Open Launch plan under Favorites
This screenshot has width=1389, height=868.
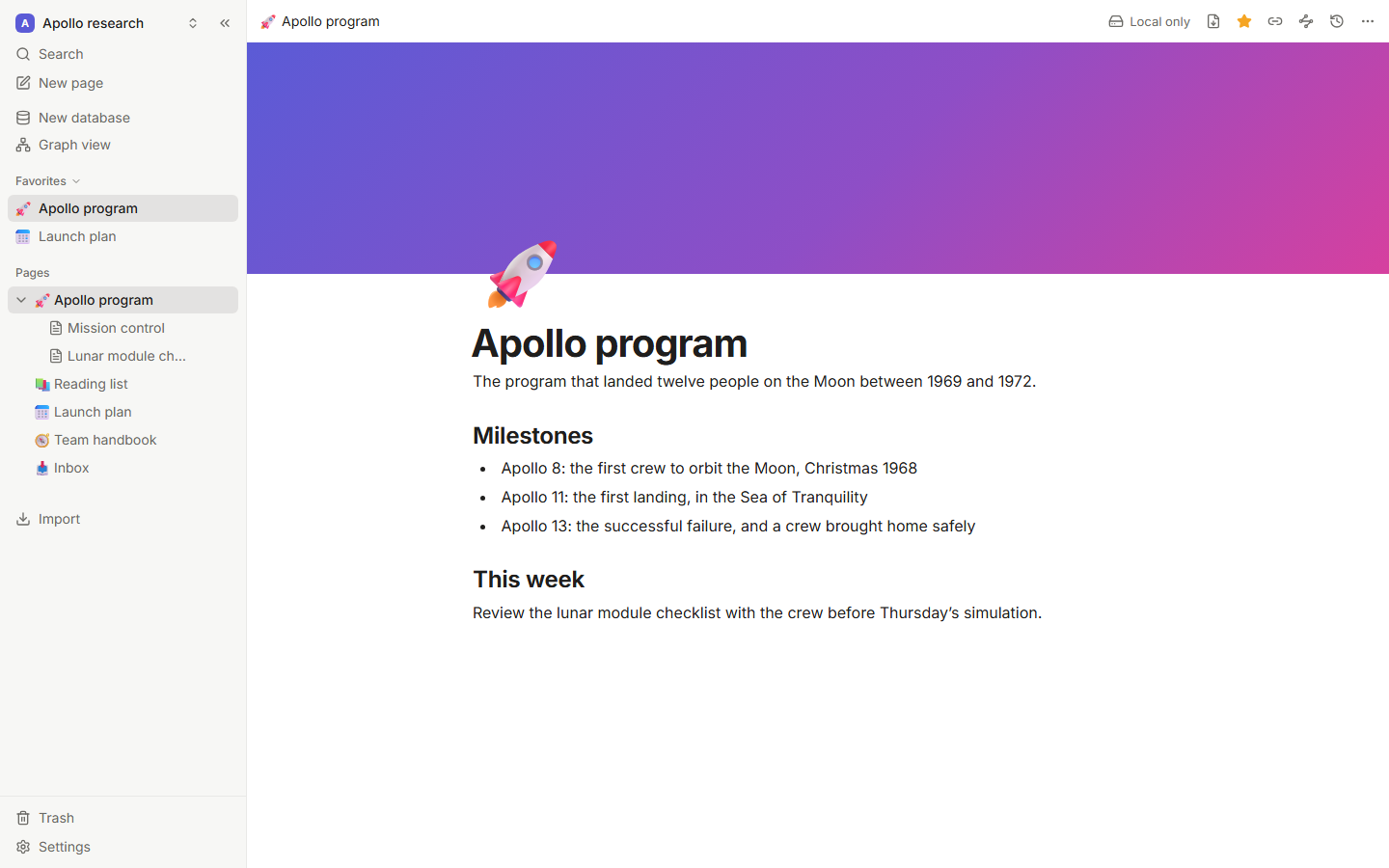coord(123,236)
